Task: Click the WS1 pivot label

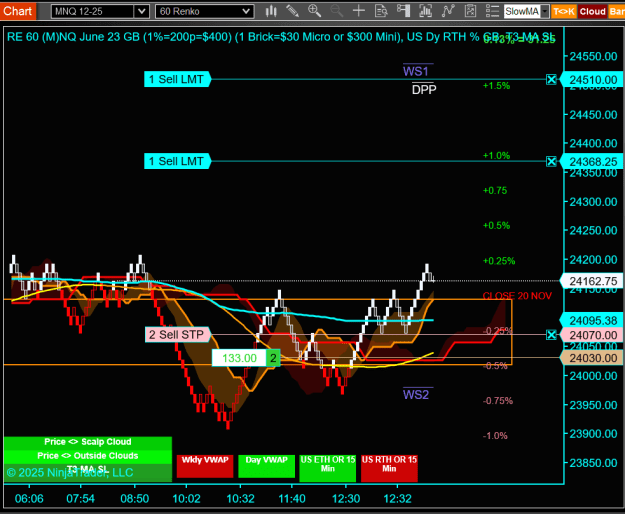Action: pyautogui.click(x=416, y=71)
